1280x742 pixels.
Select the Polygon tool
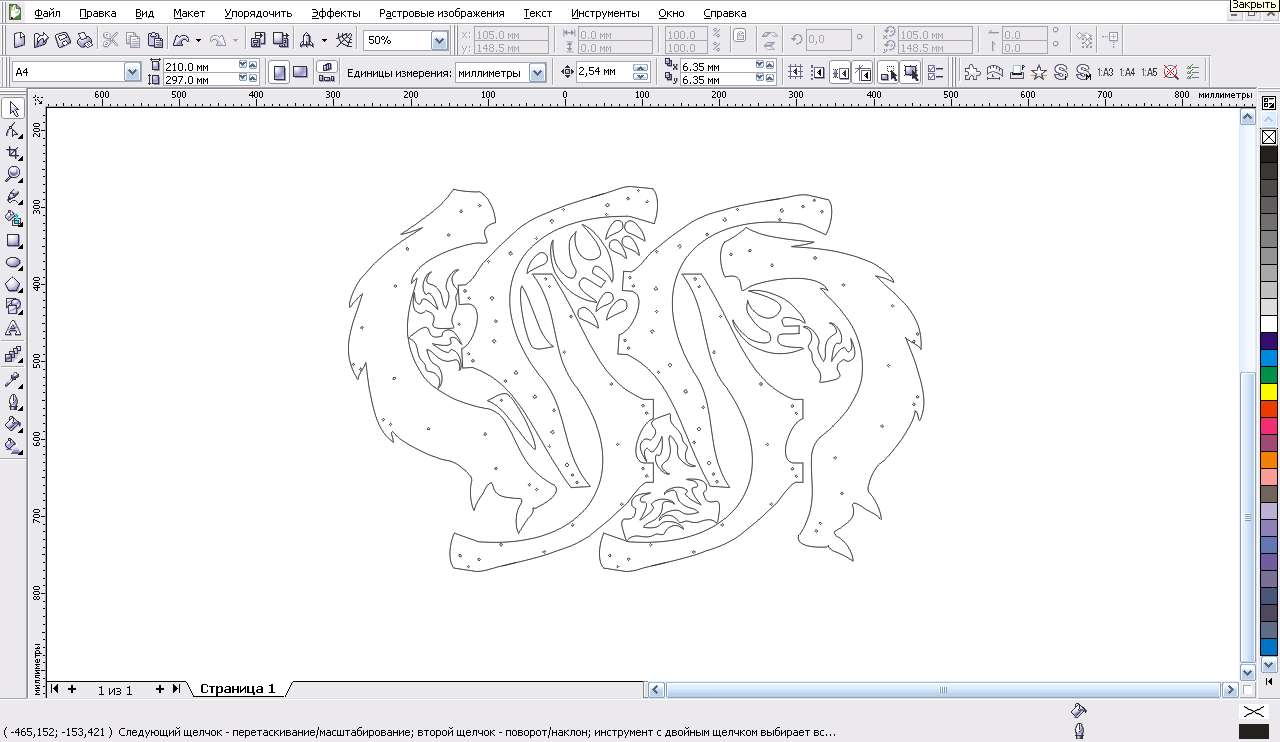click(x=14, y=285)
